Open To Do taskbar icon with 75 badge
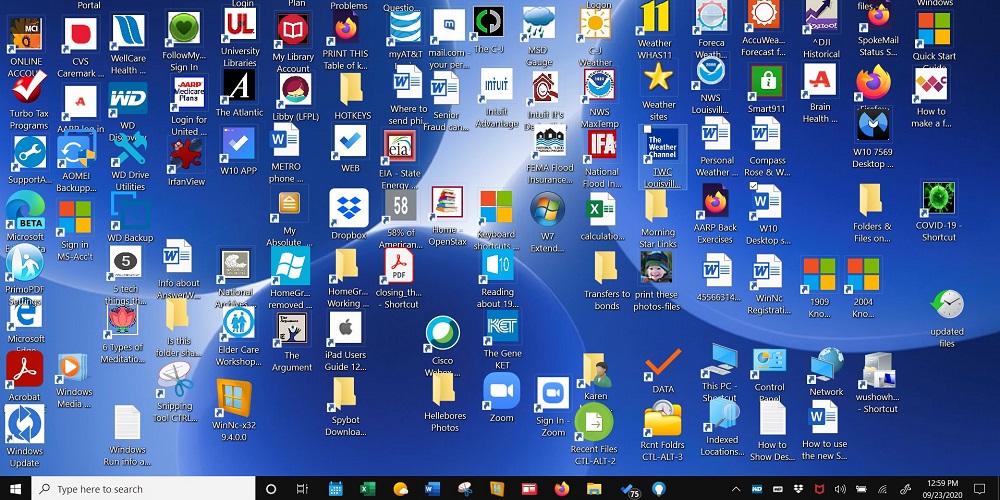The height and width of the screenshot is (500, 1000). [x=628, y=489]
